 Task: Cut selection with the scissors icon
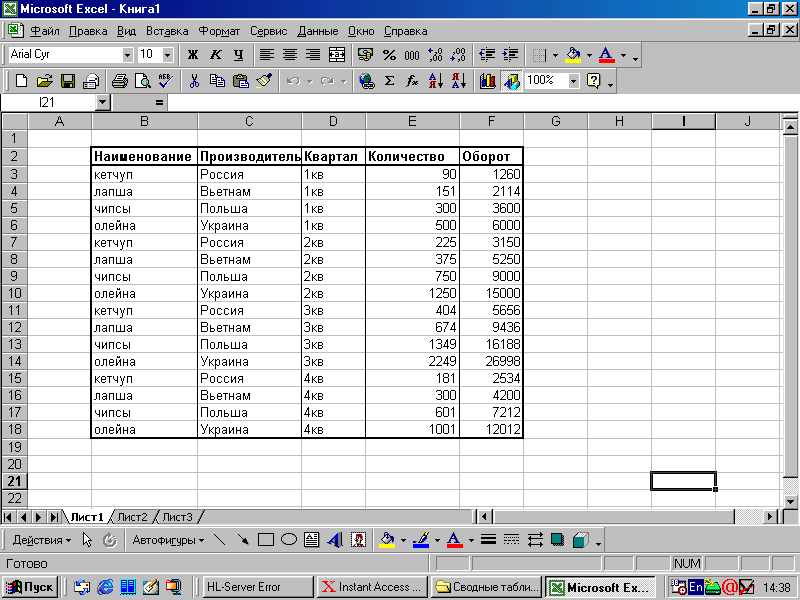click(x=194, y=81)
